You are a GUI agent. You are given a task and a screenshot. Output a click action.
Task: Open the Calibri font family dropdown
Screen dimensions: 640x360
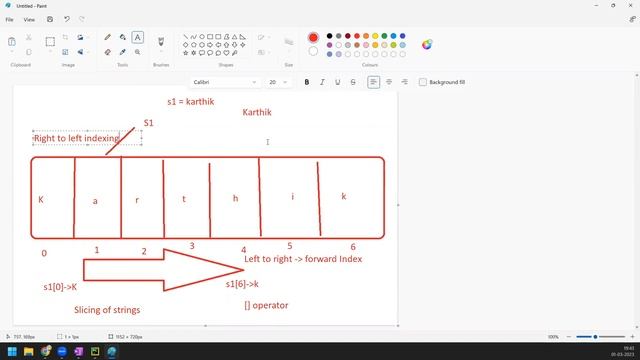tap(225, 82)
